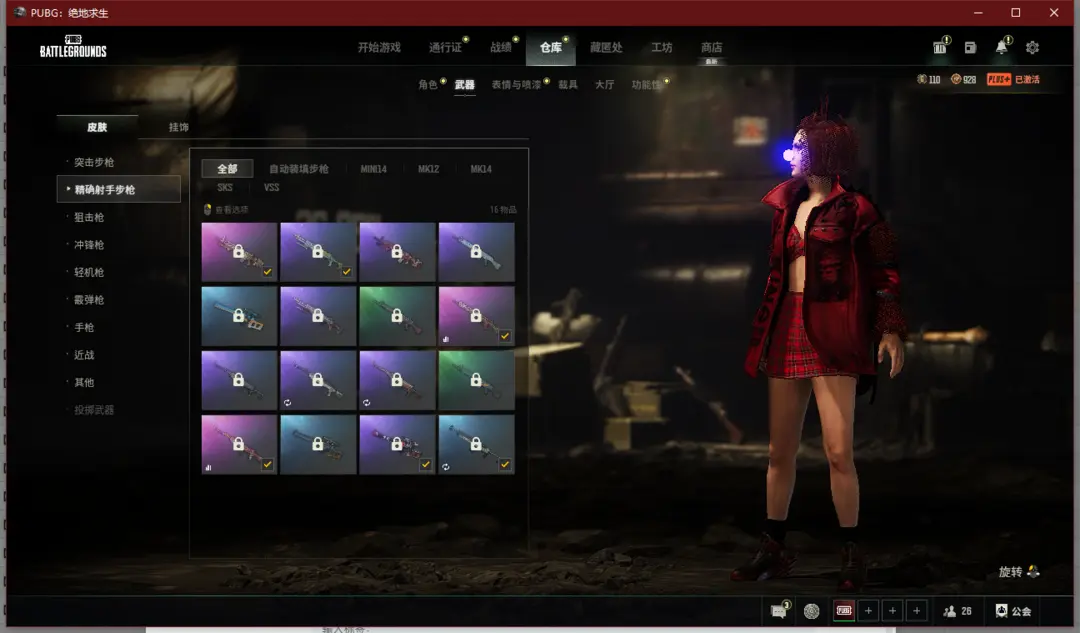Image resolution: width=1080 pixels, height=633 pixels.
Task: Select the fourth-row second blue skin
Action: [318, 444]
